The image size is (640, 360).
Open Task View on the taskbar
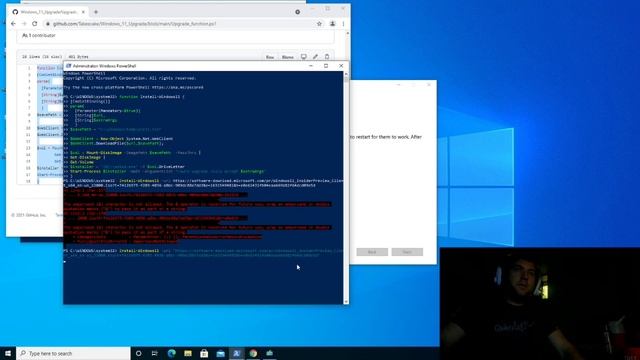[155, 353]
